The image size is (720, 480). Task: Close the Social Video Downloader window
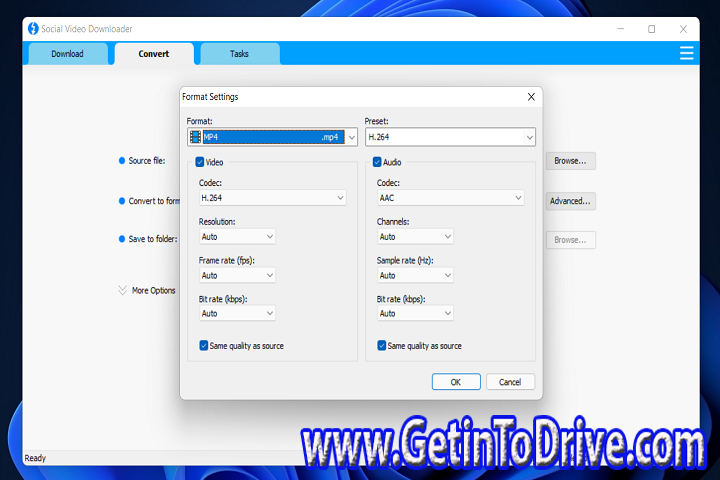(683, 29)
